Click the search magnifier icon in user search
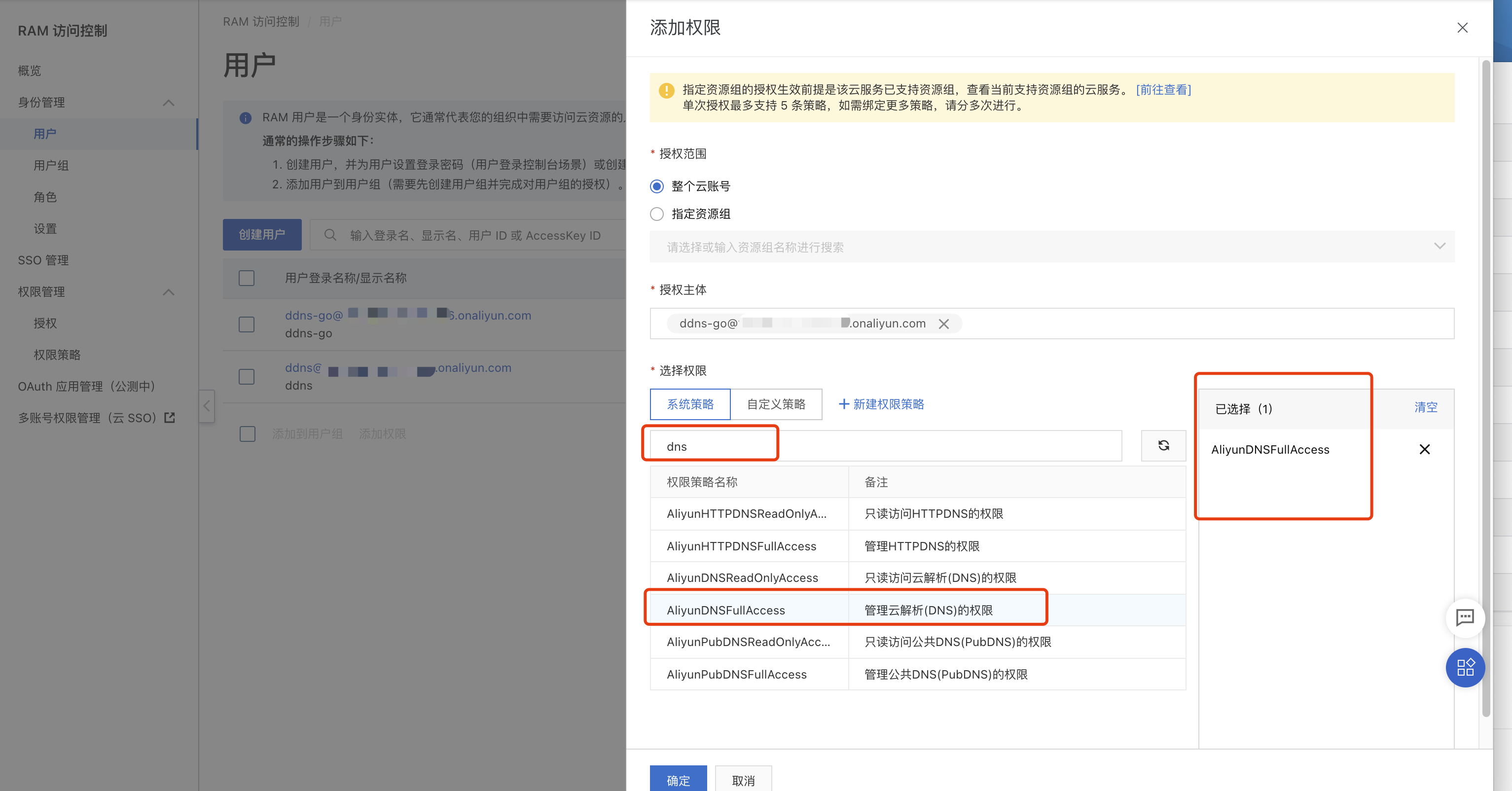This screenshot has width=1512, height=791. [330, 235]
